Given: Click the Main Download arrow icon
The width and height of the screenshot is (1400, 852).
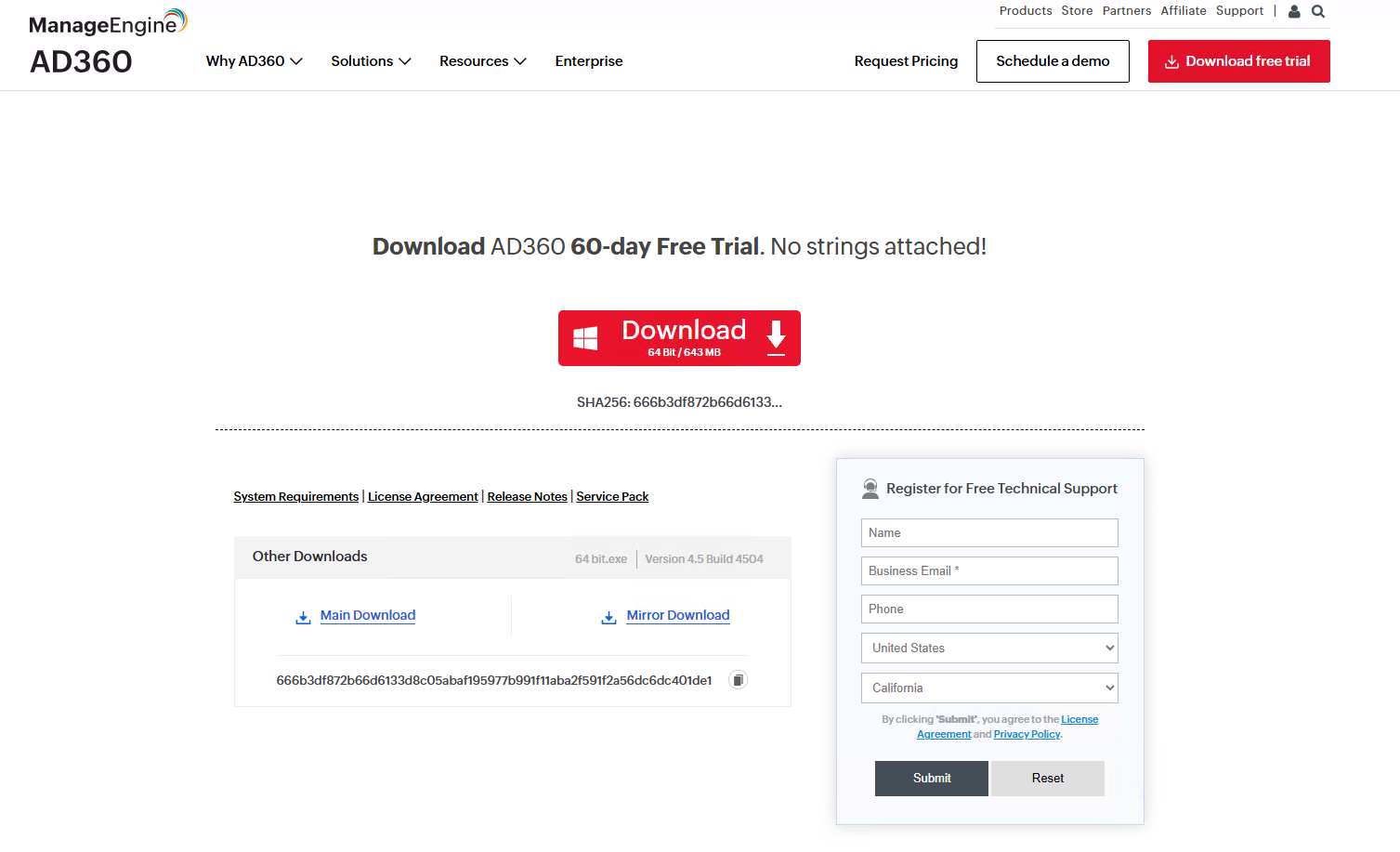Looking at the screenshot, I should click(303, 617).
